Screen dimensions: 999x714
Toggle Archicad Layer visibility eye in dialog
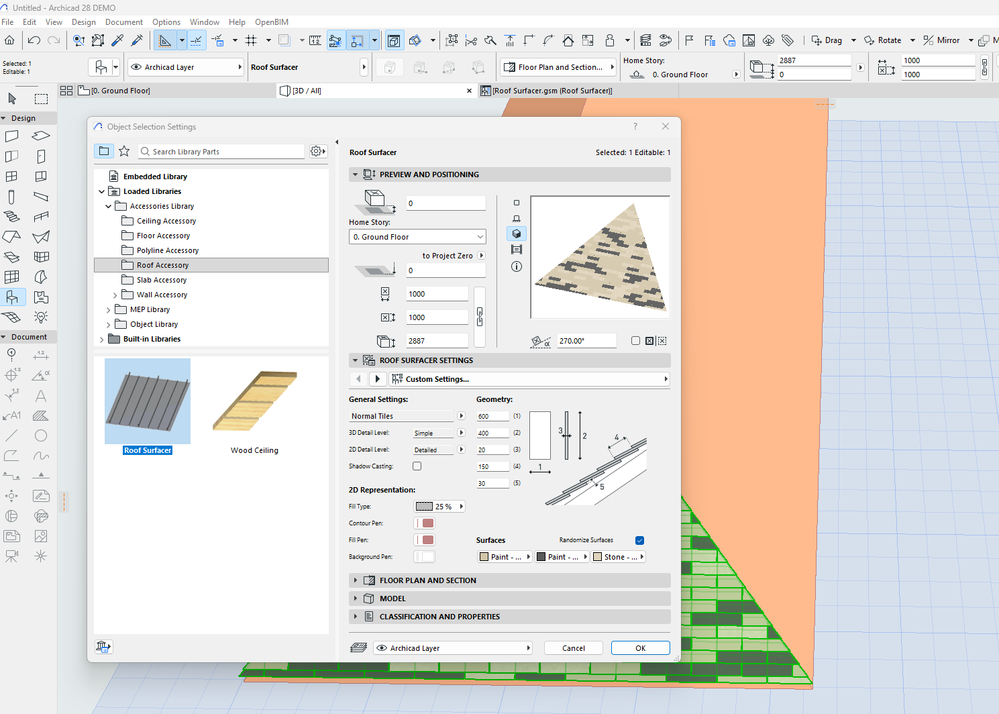pyautogui.click(x=382, y=648)
